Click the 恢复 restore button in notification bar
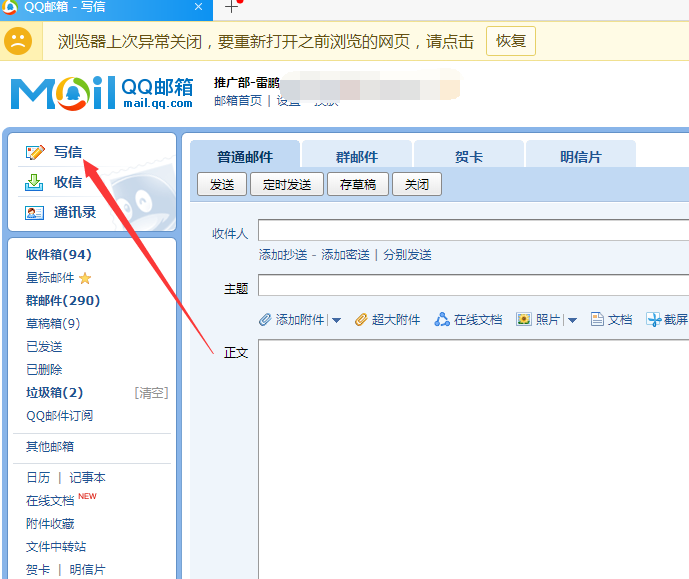689x579 pixels. pyautogui.click(x=511, y=41)
